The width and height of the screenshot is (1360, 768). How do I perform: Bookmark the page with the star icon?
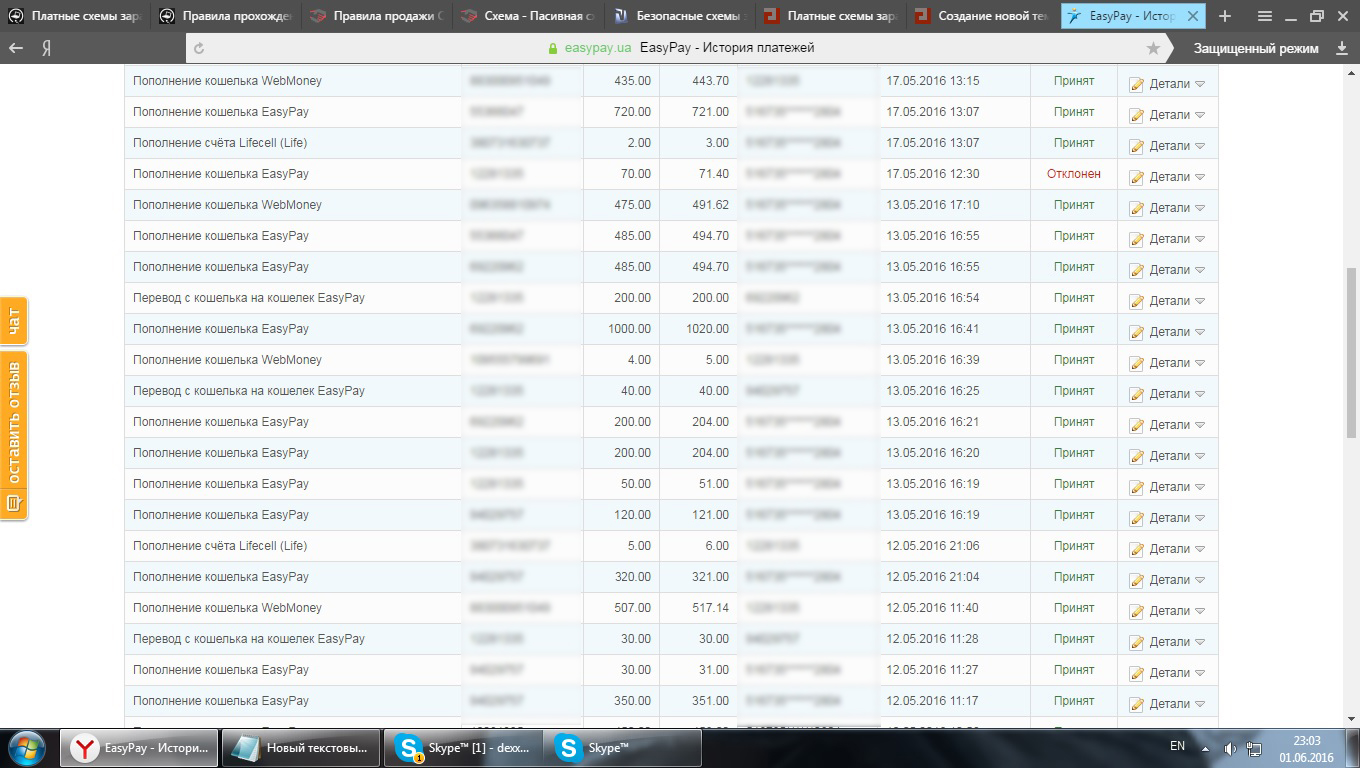point(1153,48)
